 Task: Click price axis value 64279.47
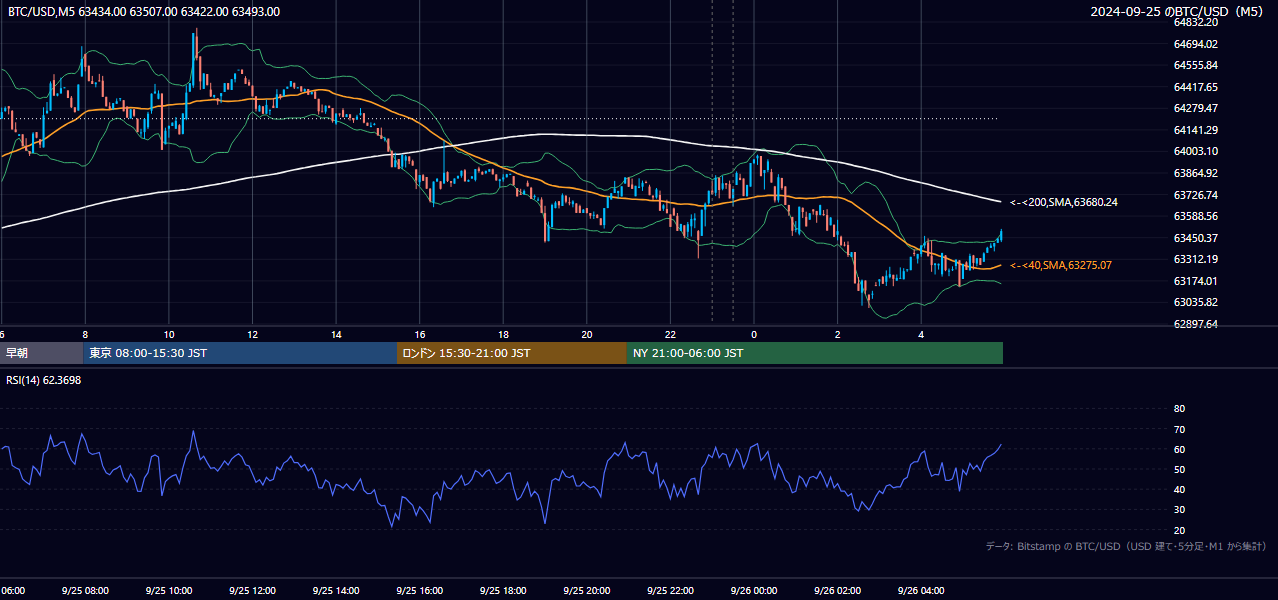1196,108
